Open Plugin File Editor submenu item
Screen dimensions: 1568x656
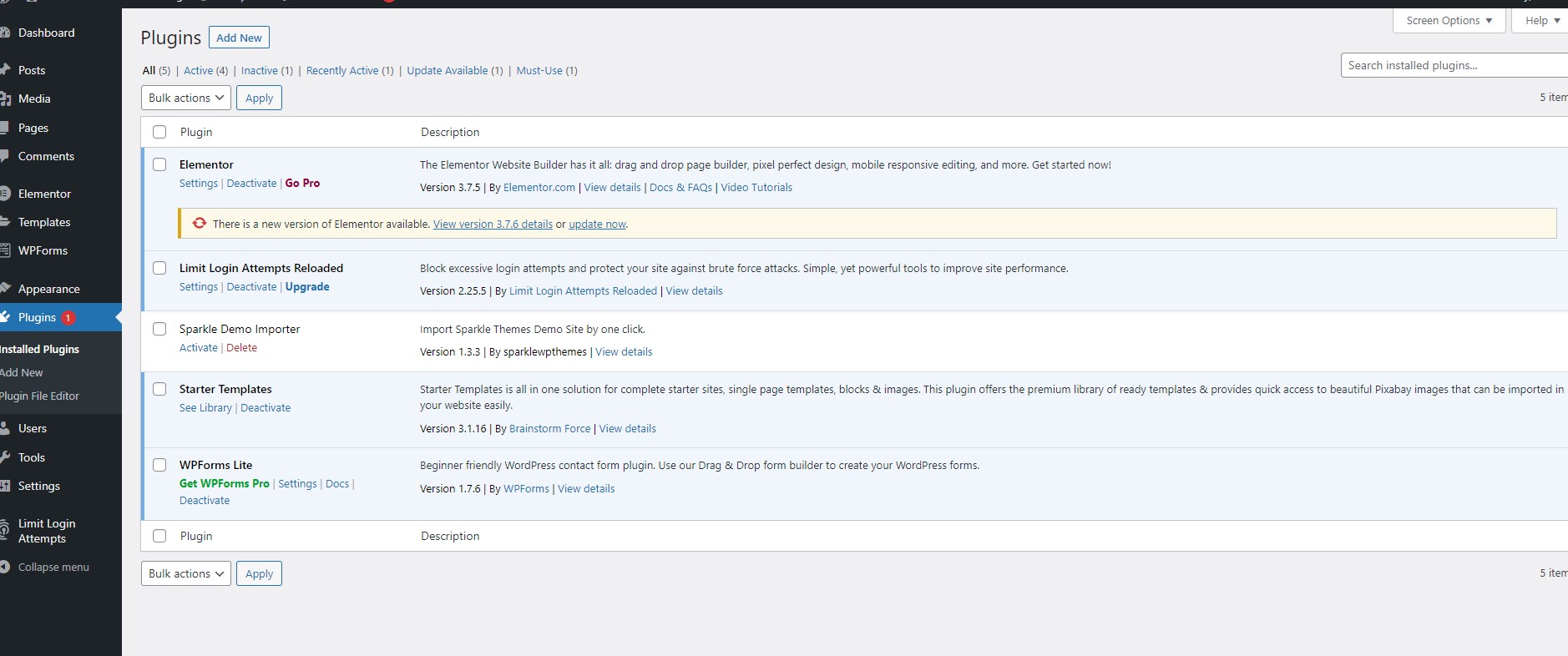pos(39,396)
